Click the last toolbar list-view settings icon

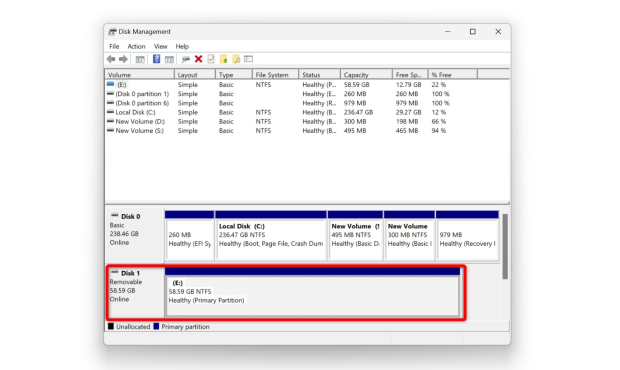pos(248,59)
